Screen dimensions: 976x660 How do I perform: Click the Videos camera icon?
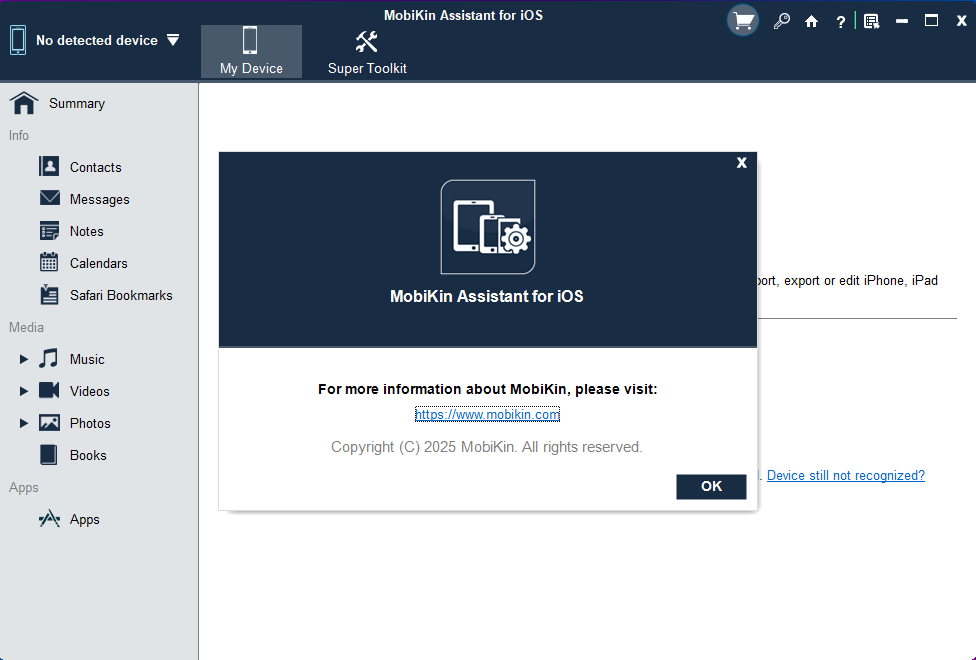click(x=49, y=390)
